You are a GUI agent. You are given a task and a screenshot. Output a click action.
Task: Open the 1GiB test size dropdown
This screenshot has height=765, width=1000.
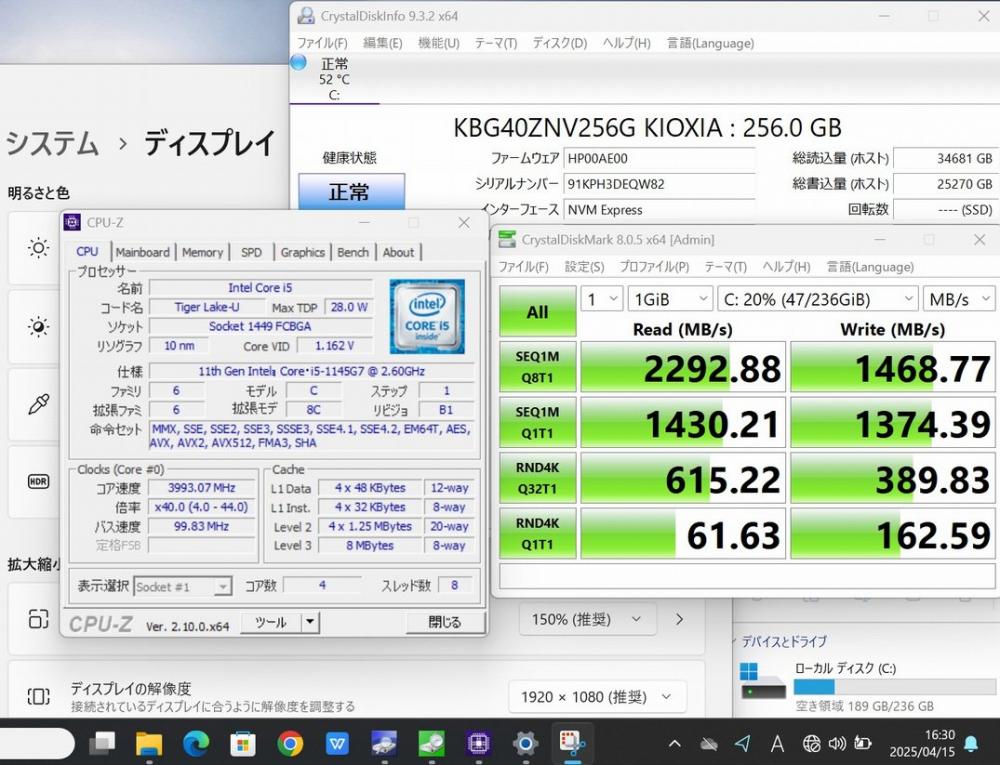[x=670, y=299]
